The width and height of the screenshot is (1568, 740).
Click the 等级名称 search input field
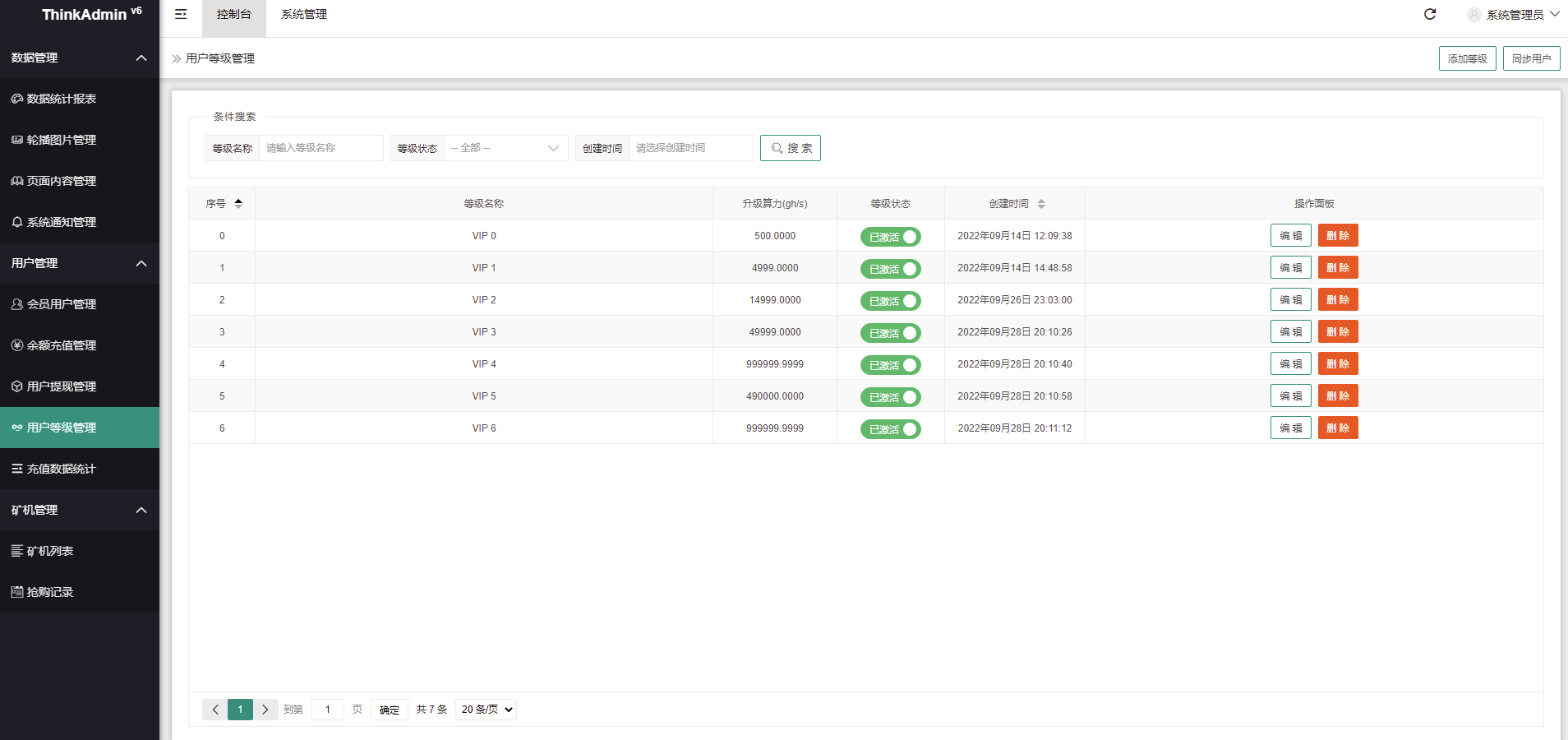point(321,148)
